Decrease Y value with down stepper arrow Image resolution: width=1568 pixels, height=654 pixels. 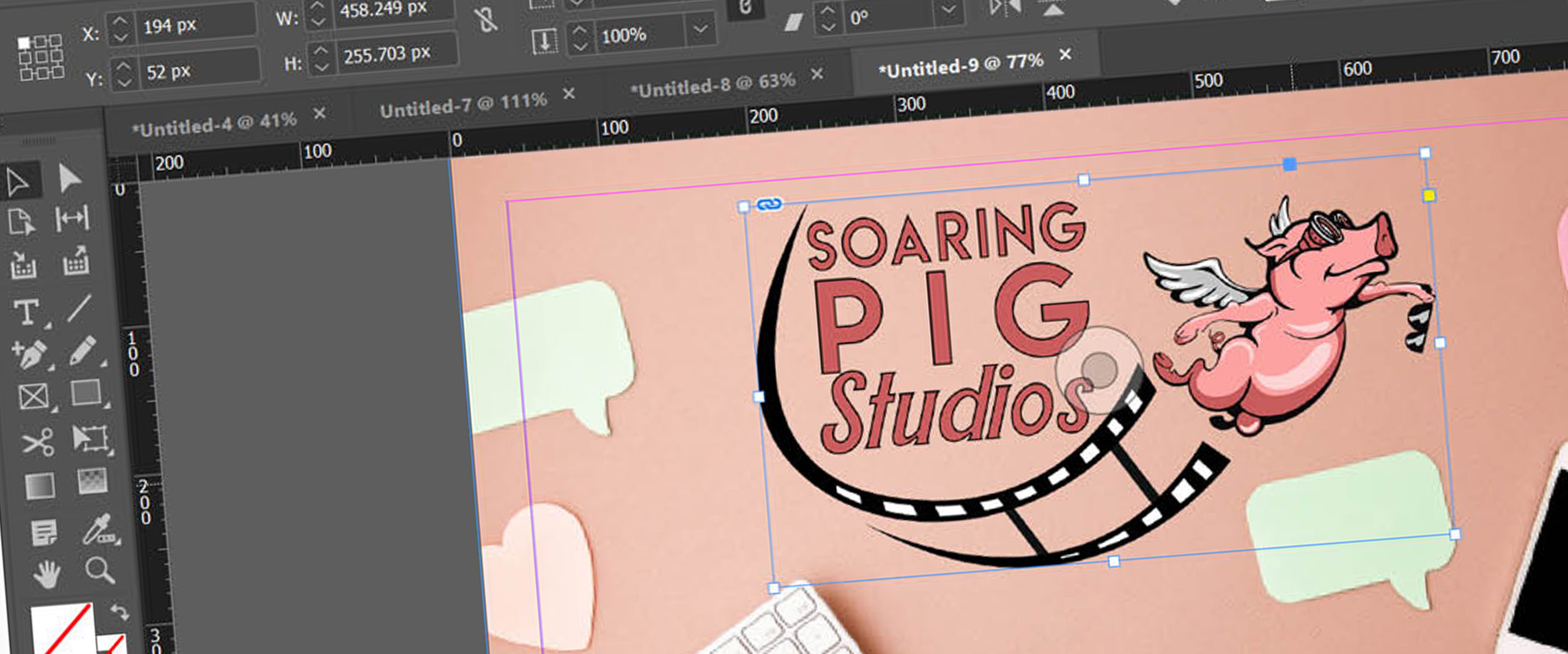124,83
